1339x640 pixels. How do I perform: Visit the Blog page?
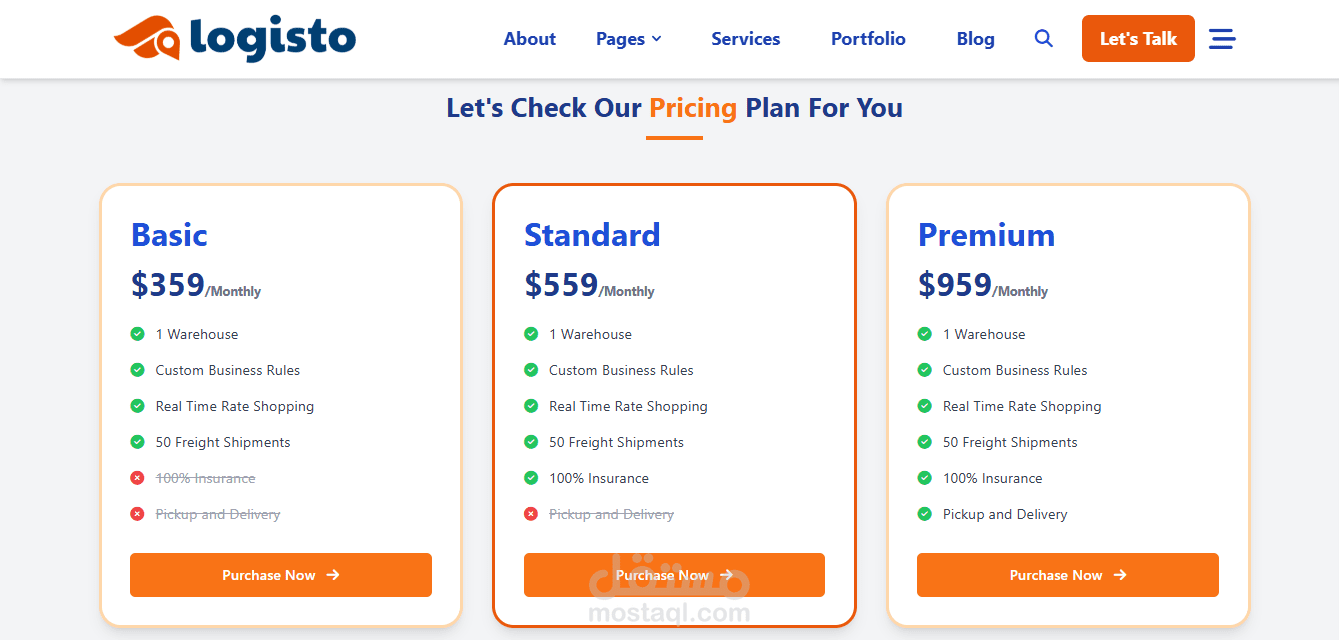(975, 39)
